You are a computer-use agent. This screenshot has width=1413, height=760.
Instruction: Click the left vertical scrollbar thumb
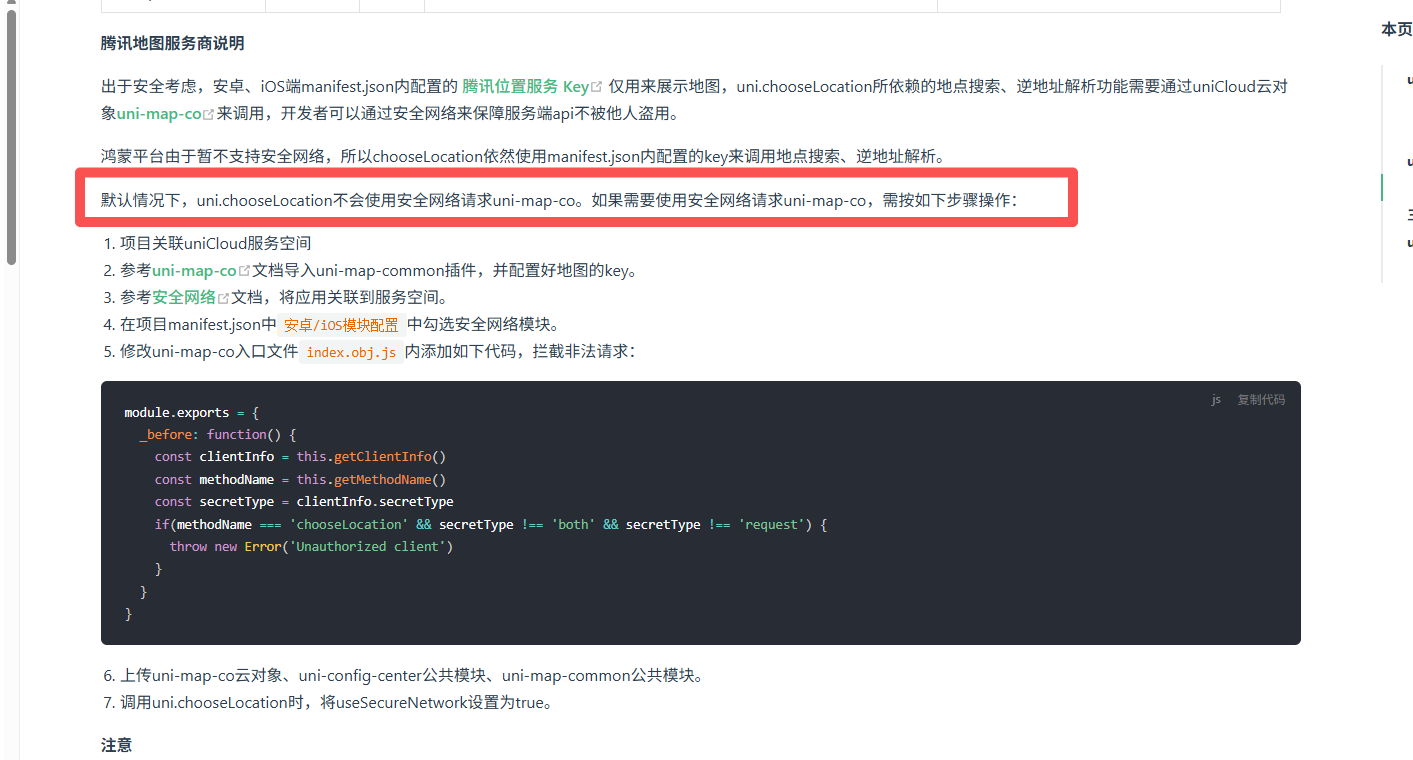coord(11,140)
